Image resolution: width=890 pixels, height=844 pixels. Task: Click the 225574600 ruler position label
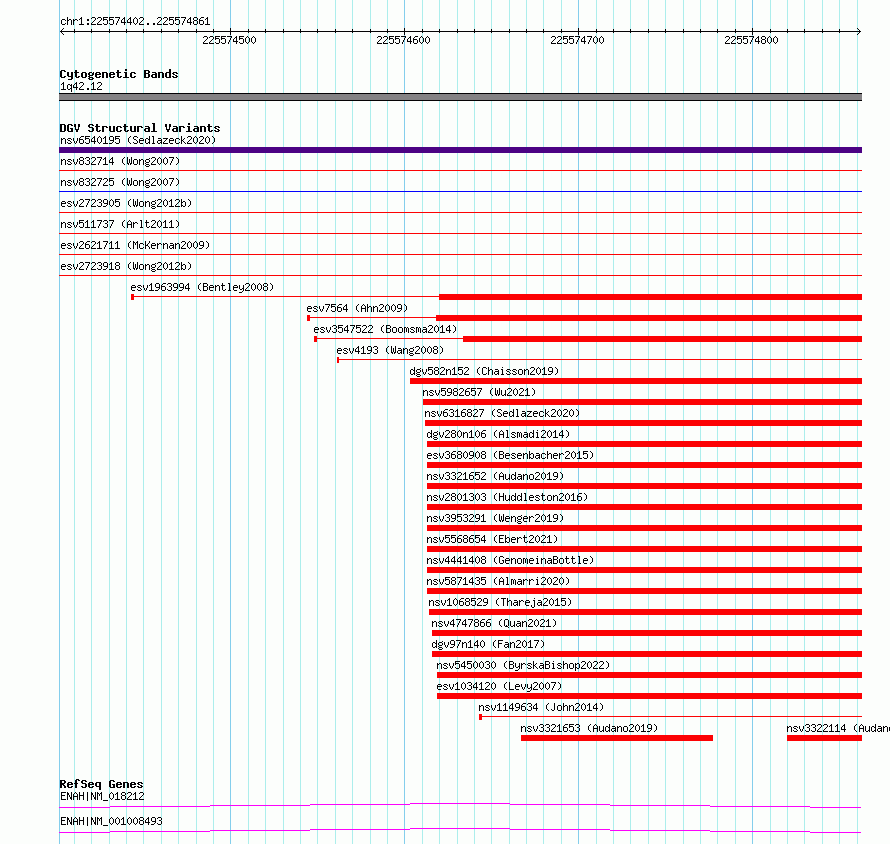point(403,40)
